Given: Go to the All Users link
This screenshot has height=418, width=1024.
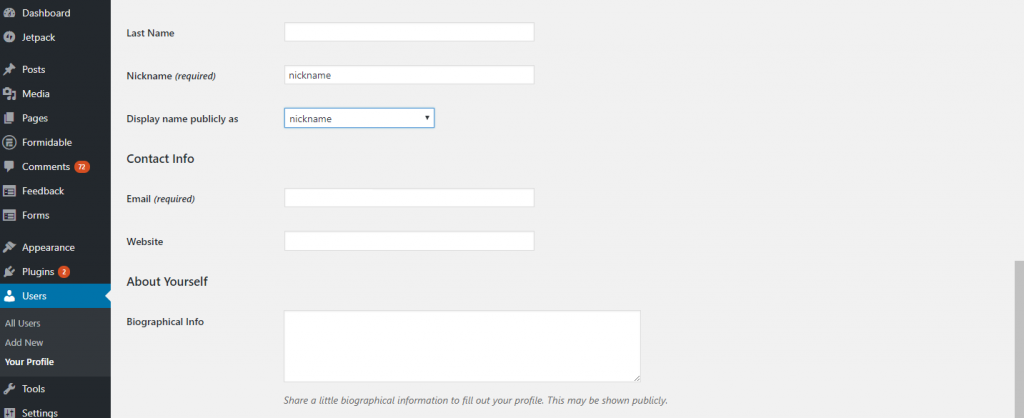Looking at the screenshot, I should click(22, 323).
